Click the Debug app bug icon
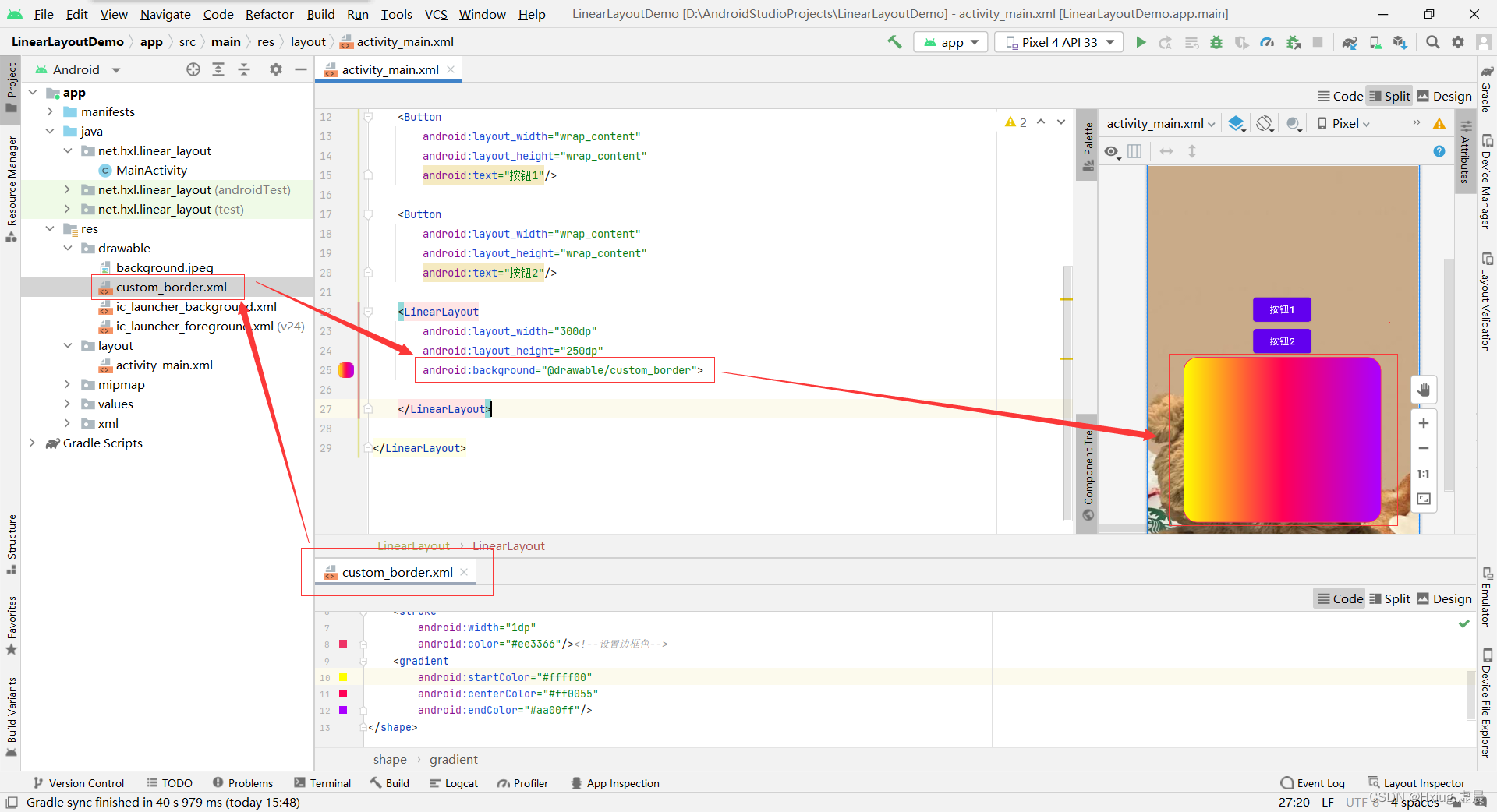Screen dimensions: 1497x812 pos(1216,42)
